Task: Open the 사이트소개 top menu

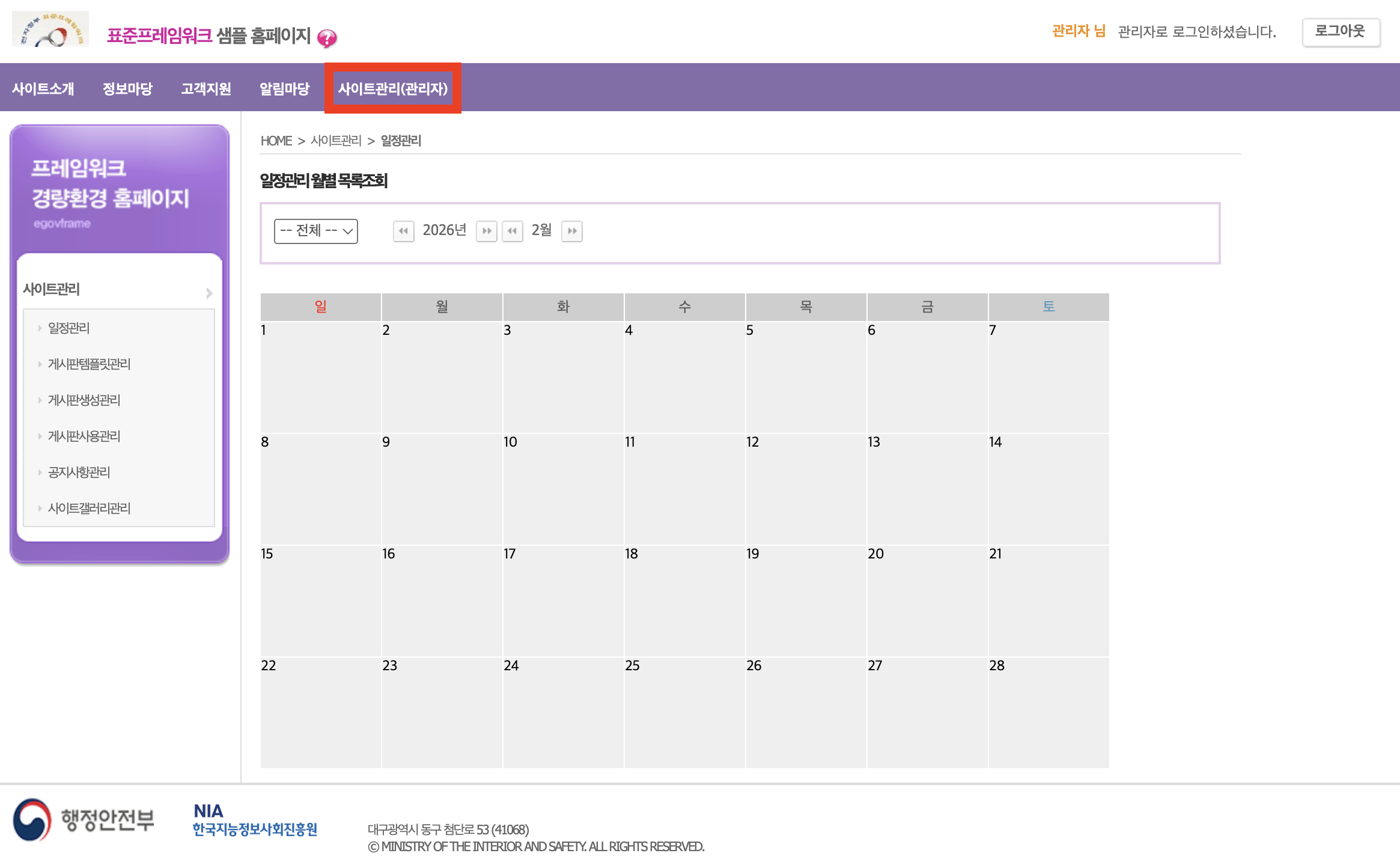Action: (43, 89)
